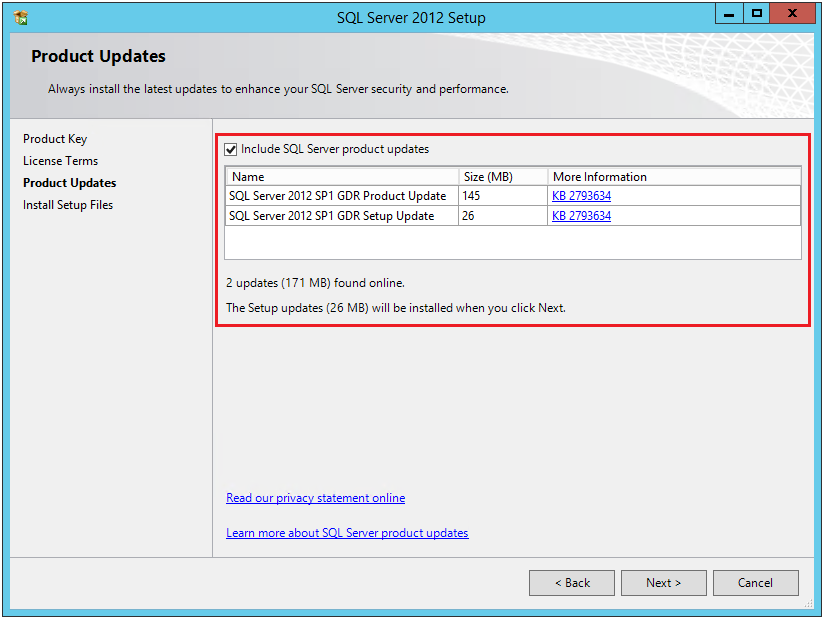The height and width of the screenshot is (619, 824).
Task: Click the Next button
Action: (664, 583)
